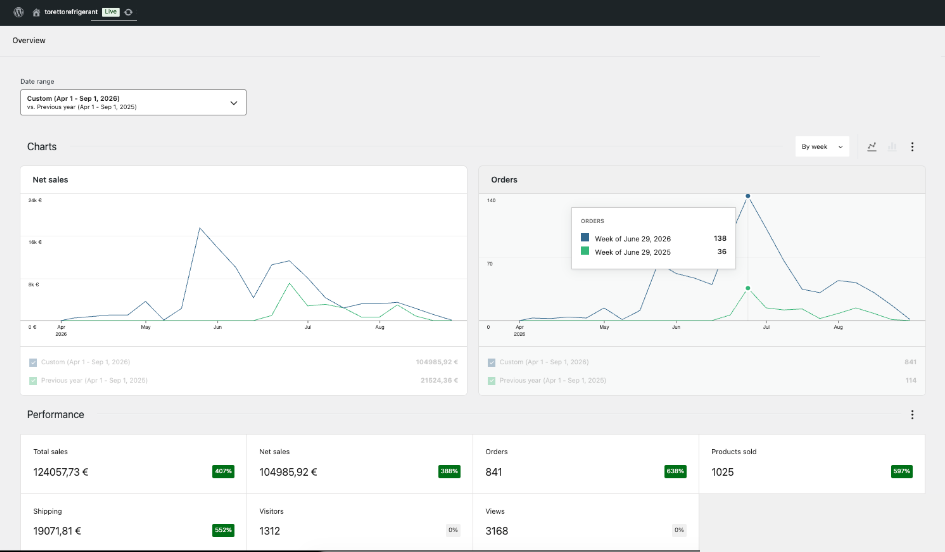Click the chevron in the date range box
The image size is (945, 552).
tap(234, 103)
